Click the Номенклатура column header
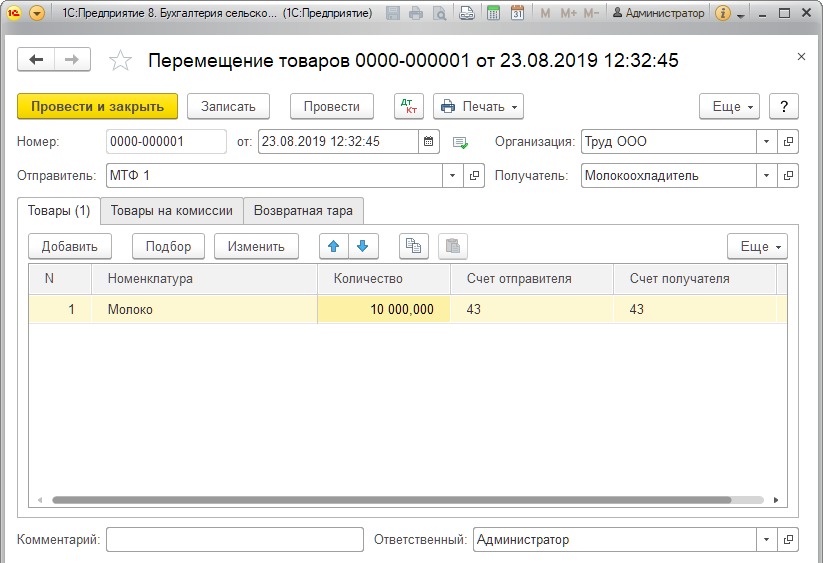 (x=205, y=279)
